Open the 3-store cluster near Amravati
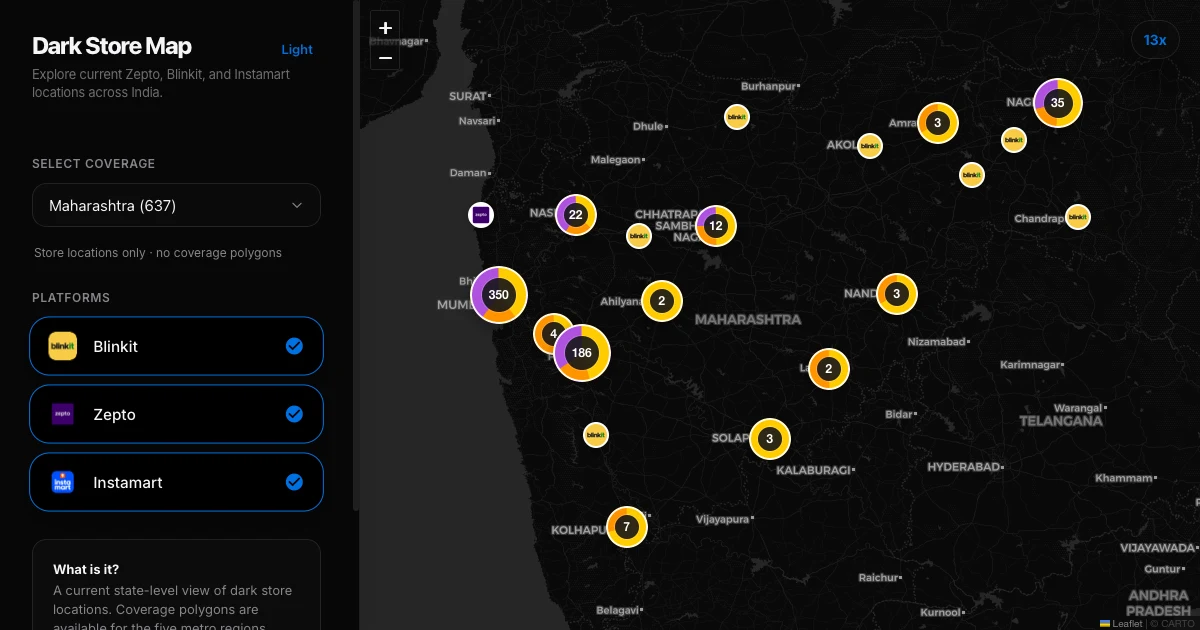This screenshot has width=1200, height=630. click(x=937, y=123)
